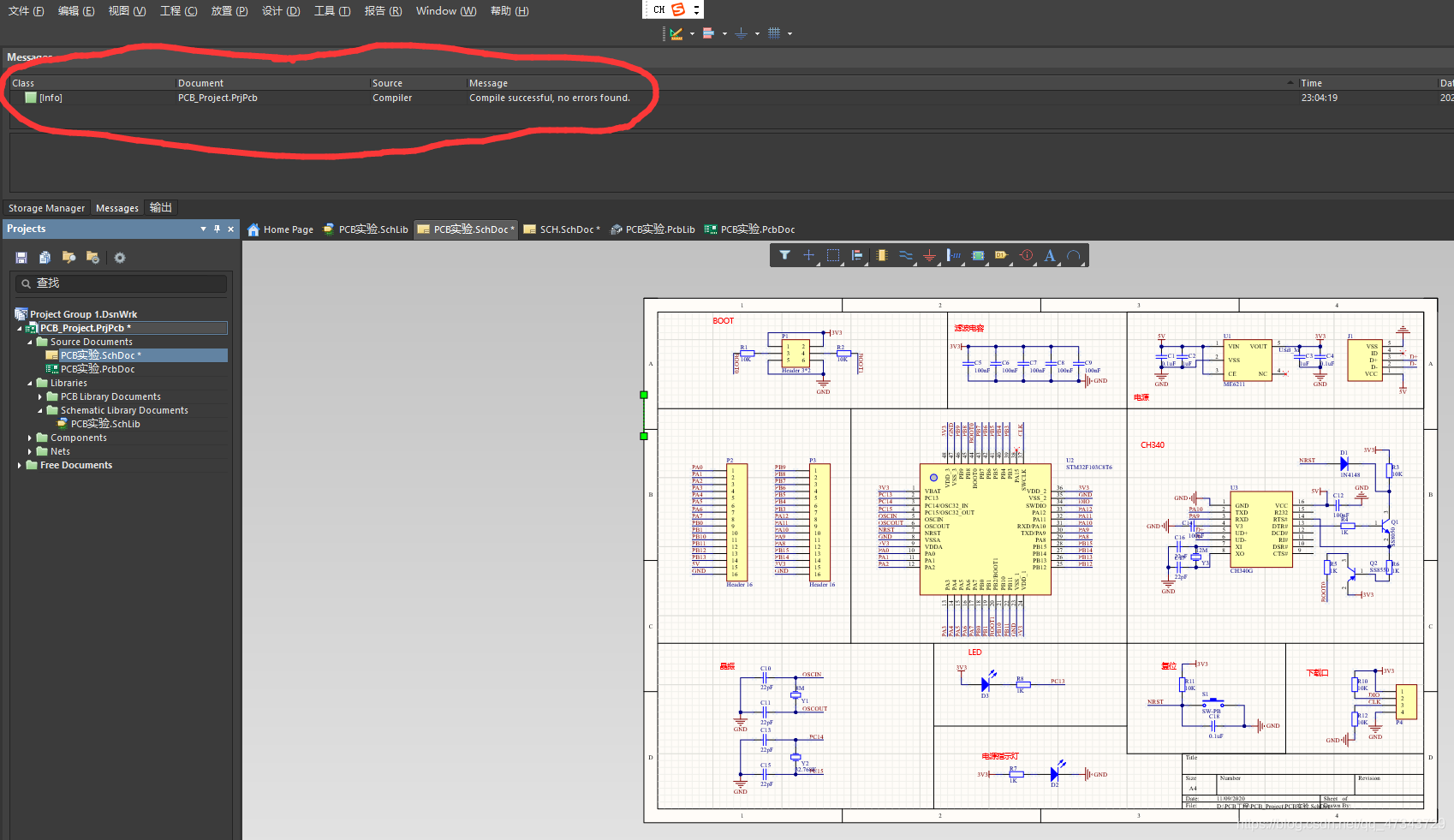Switch to the SCH.SchDoc tab

562,229
